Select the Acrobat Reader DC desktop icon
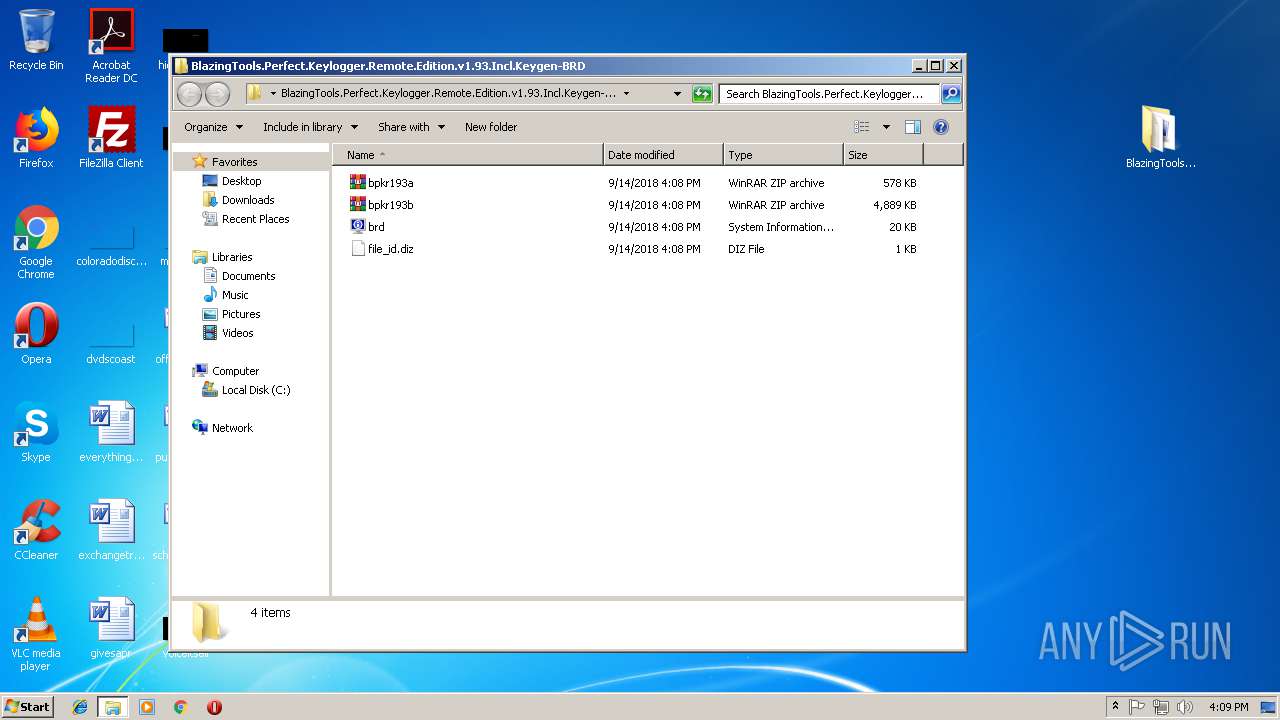The width and height of the screenshot is (1280, 720). pos(111,46)
